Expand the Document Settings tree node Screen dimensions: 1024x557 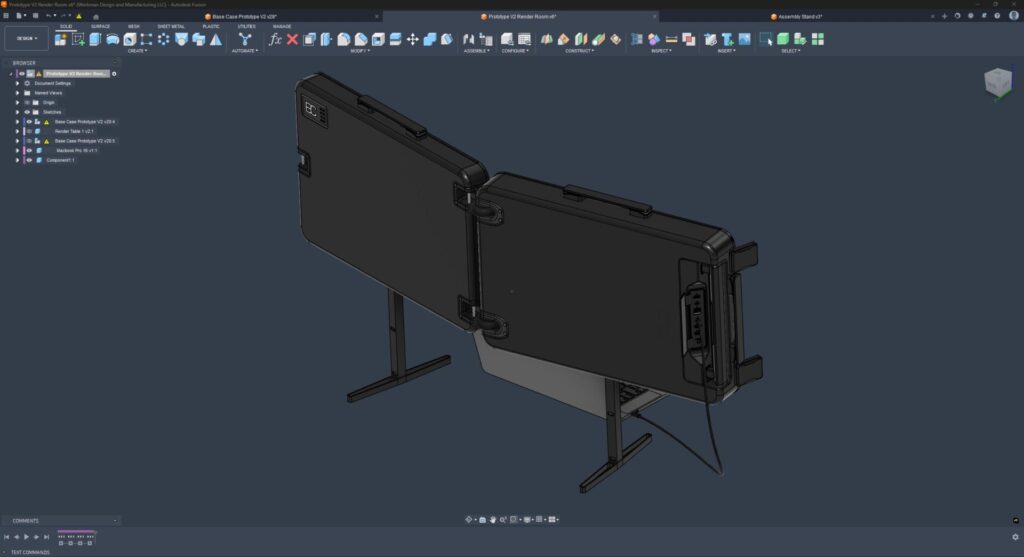[x=17, y=83]
